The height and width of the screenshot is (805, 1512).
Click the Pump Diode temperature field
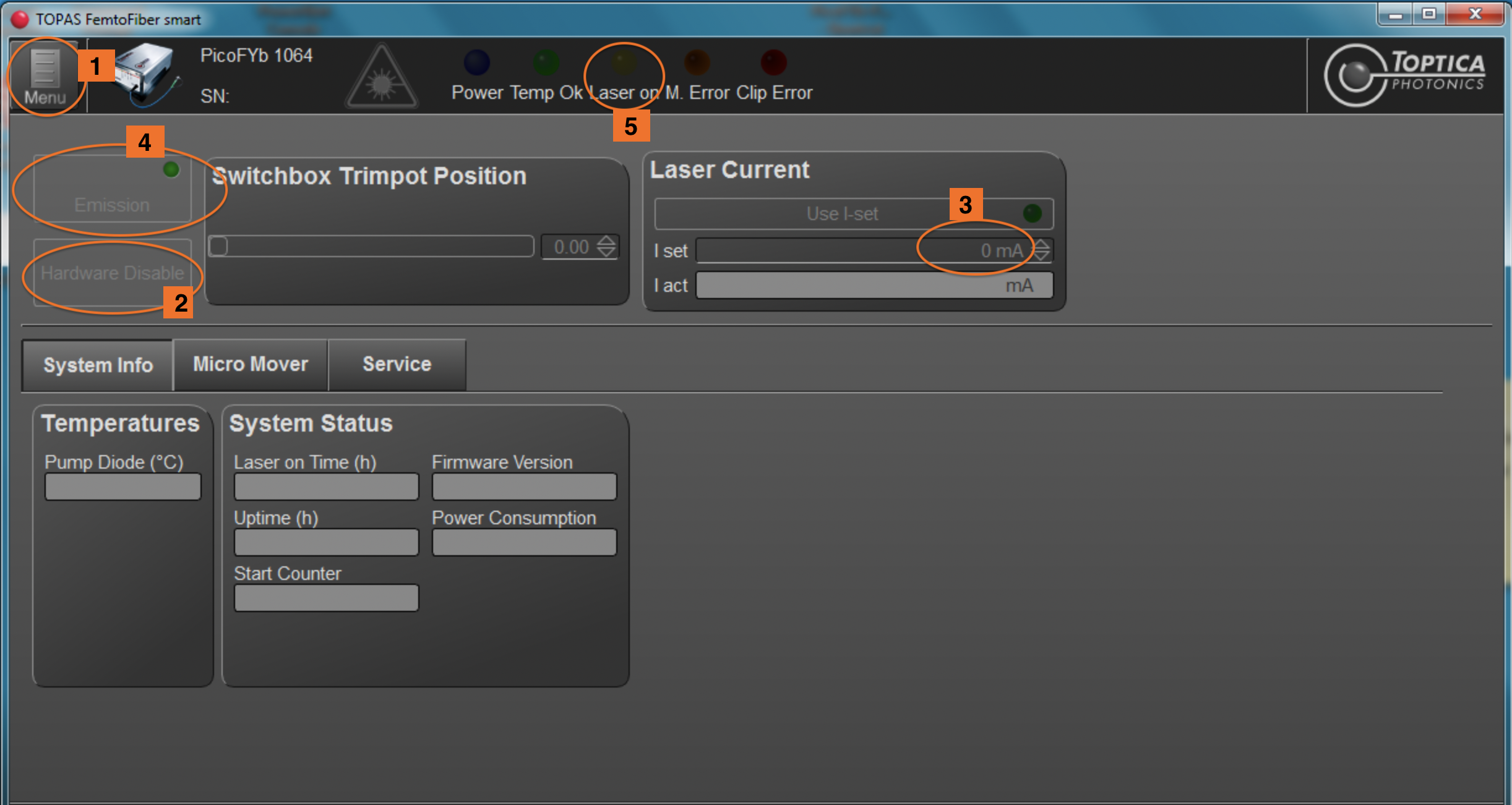click(x=123, y=487)
